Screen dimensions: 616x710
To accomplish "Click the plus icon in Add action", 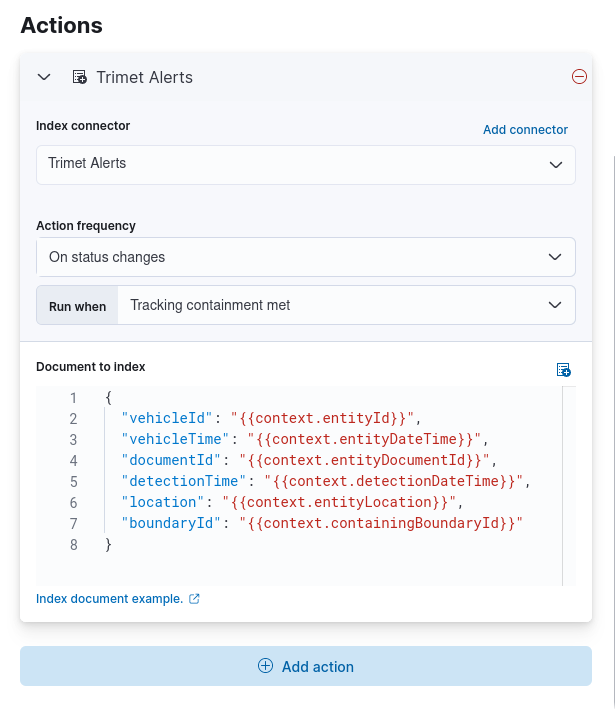I will pos(265,666).
